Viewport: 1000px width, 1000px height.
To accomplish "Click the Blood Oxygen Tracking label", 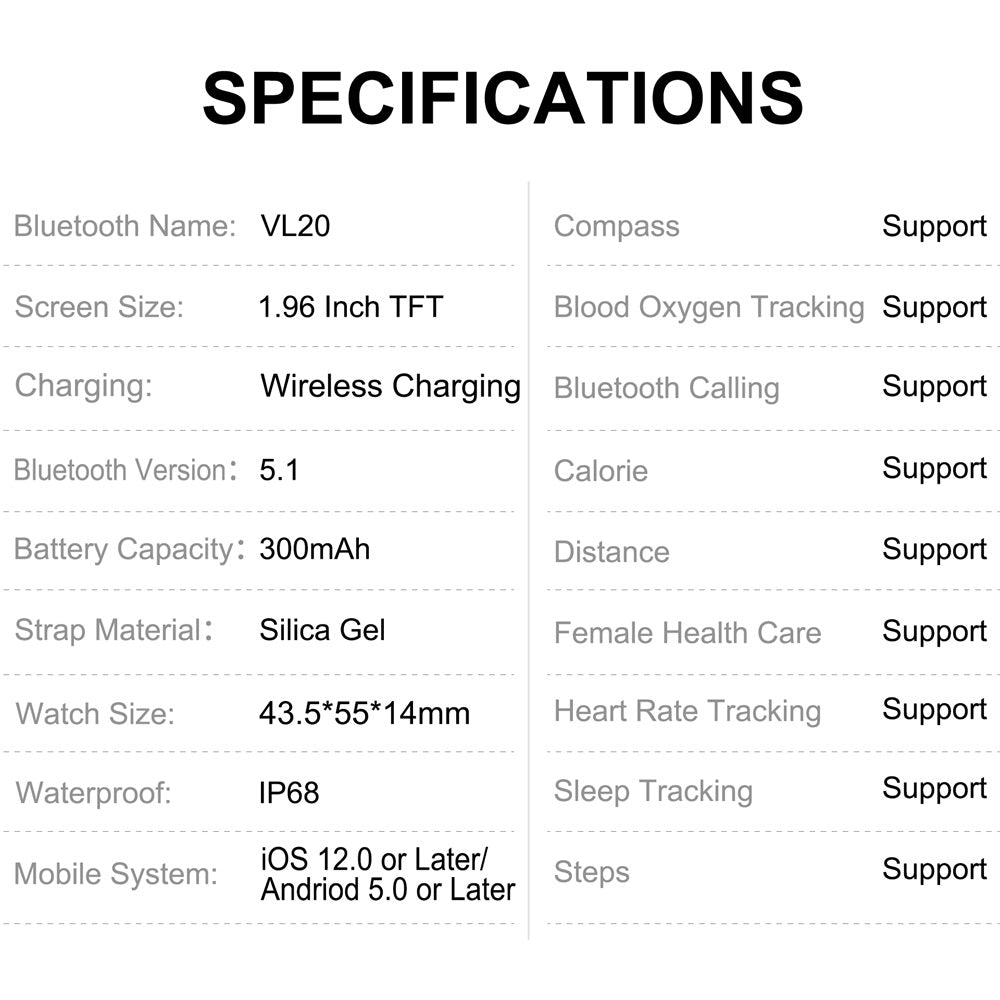I will click(x=708, y=307).
